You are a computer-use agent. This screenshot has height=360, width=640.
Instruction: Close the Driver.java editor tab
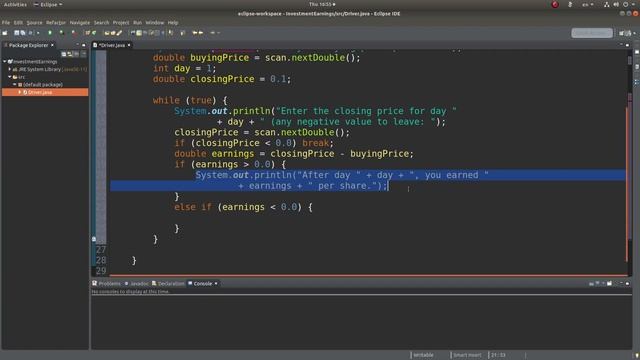tap(129, 45)
